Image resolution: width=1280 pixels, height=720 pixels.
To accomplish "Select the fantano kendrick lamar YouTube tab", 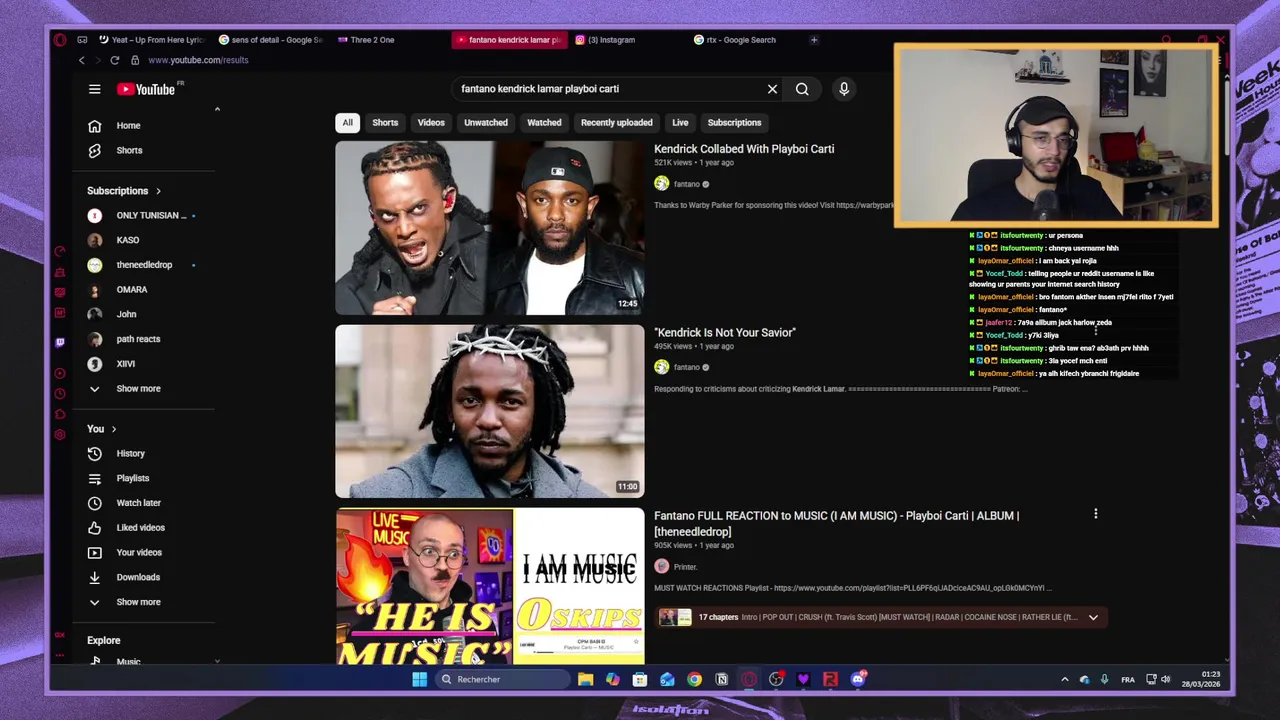I will [509, 40].
